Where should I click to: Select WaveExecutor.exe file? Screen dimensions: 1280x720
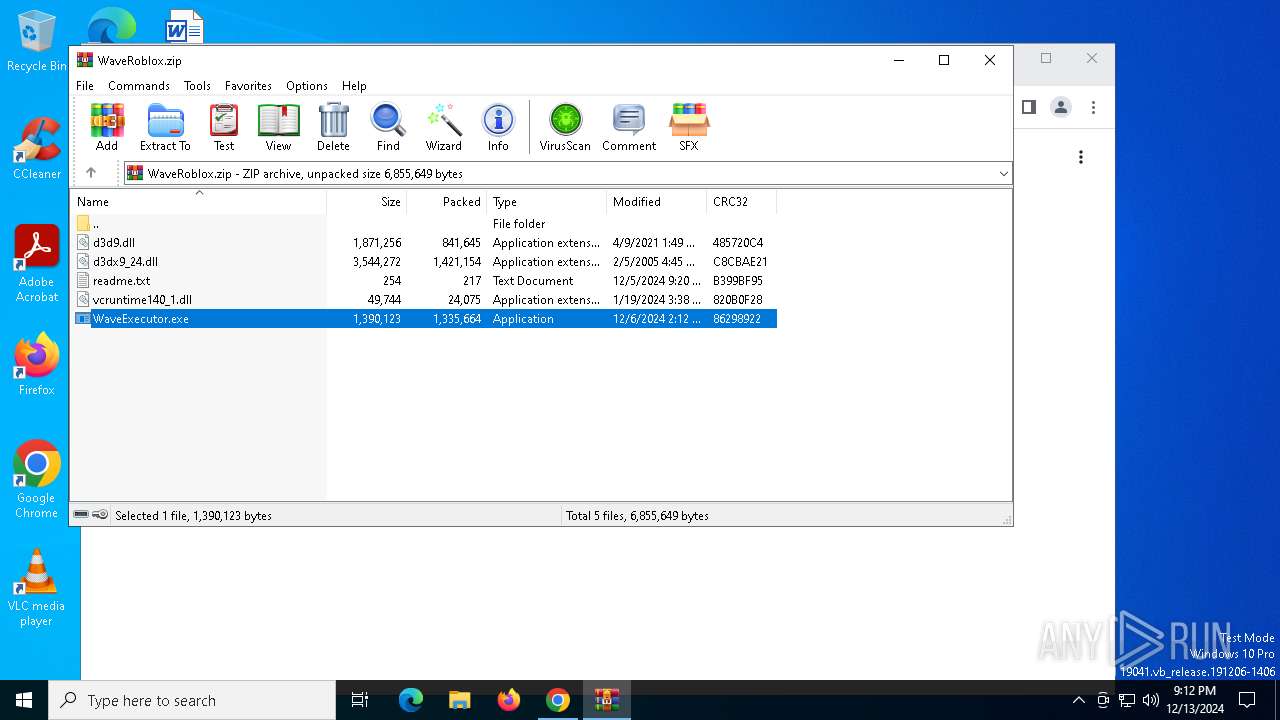[424, 319]
